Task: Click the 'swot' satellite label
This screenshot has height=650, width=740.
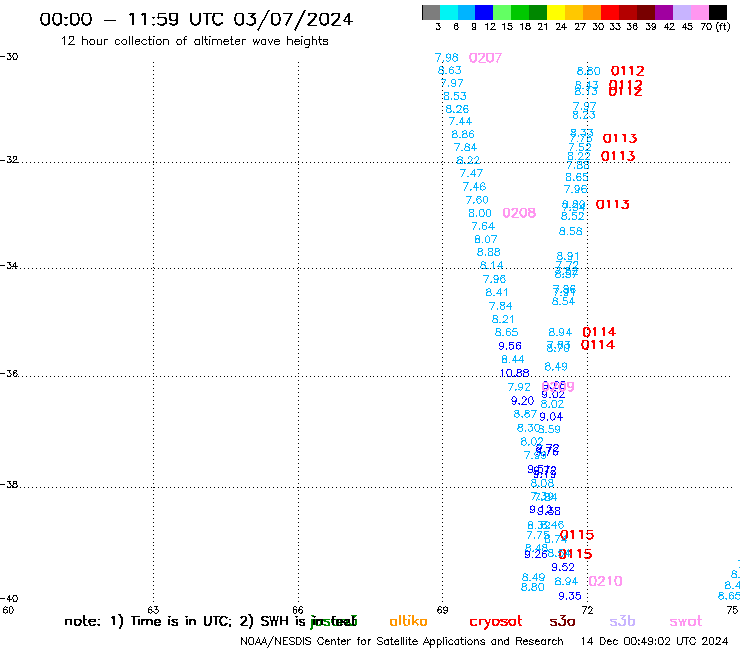Action: pyautogui.click(x=686, y=622)
